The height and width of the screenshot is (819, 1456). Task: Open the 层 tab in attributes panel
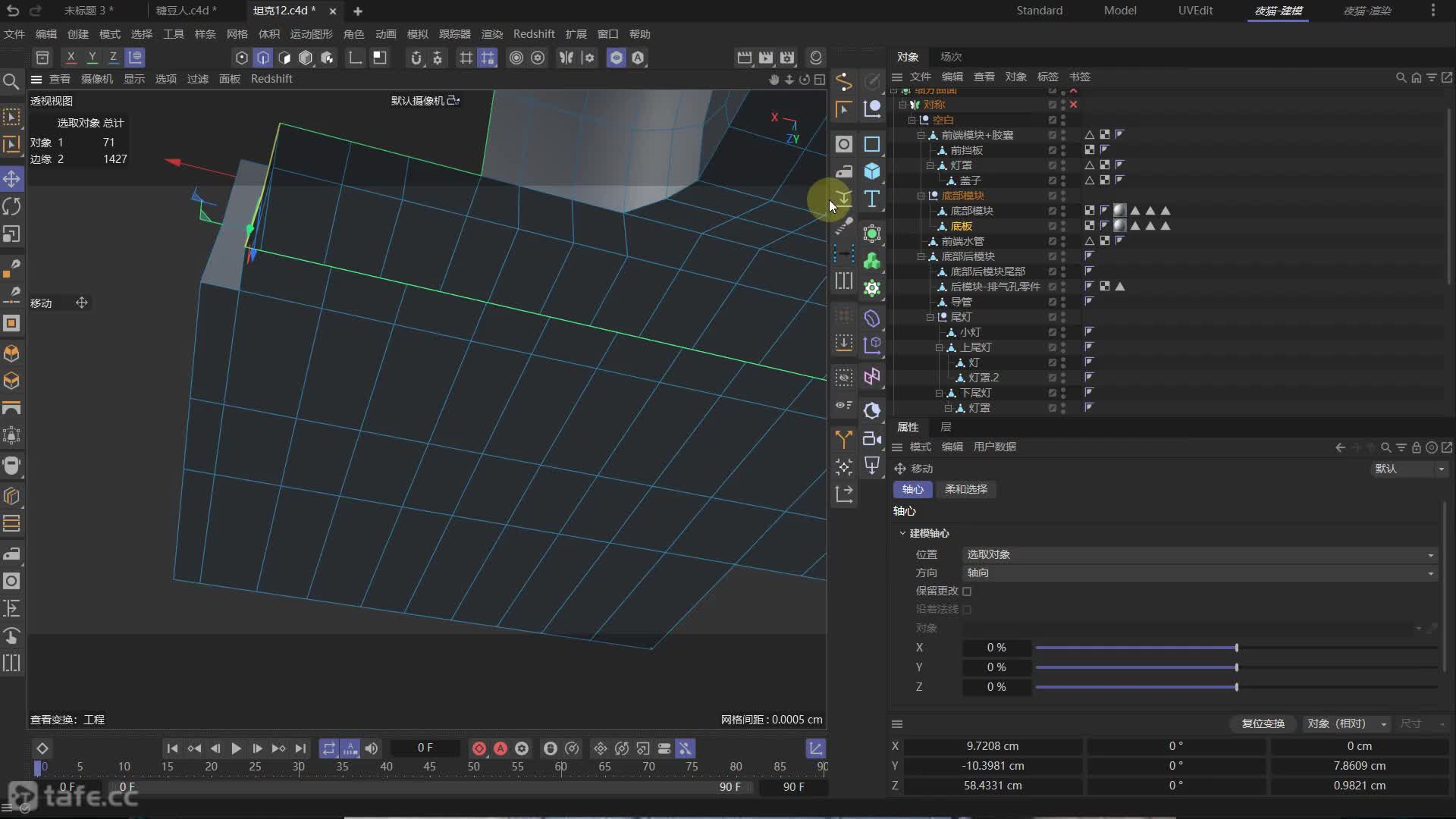click(946, 427)
